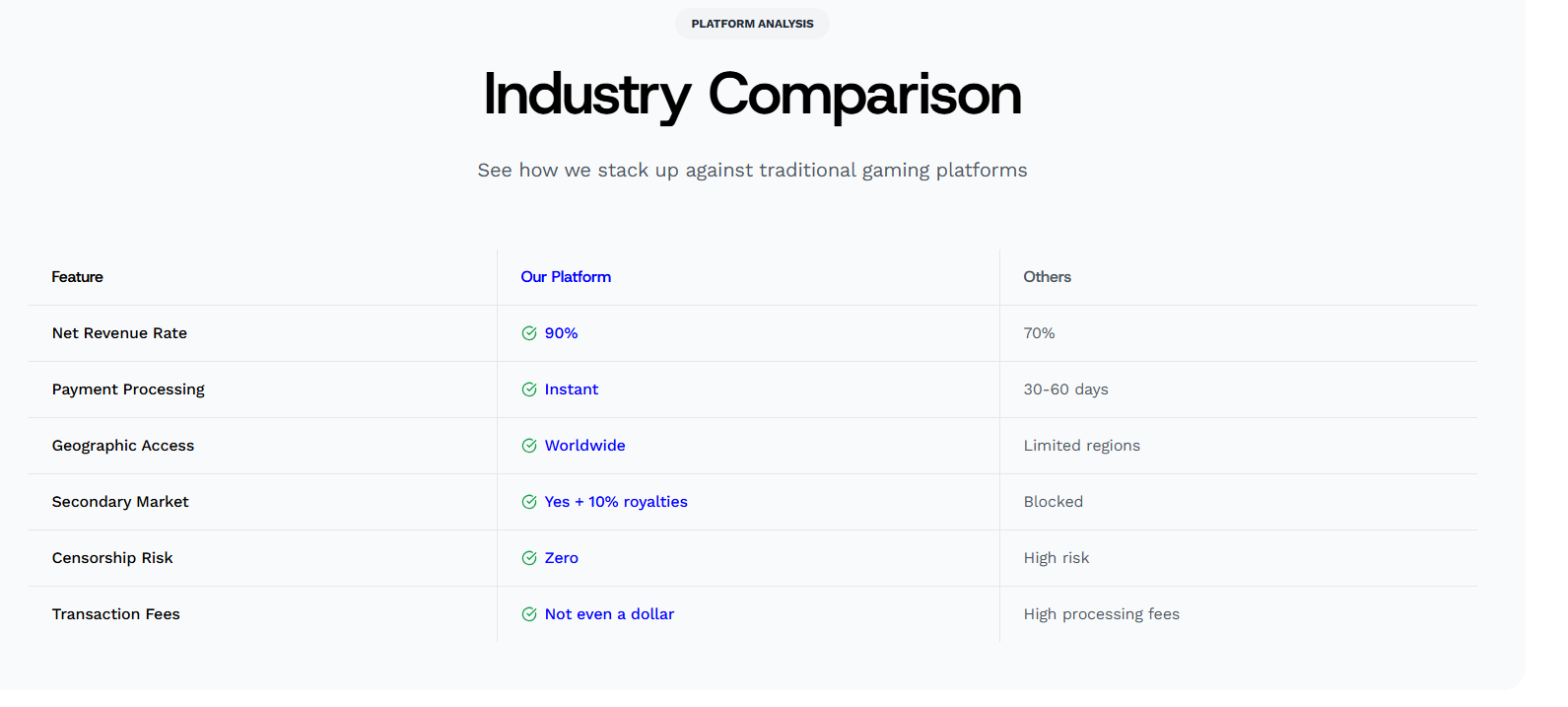Image resolution: width=1568 pixels, height=707 pixels.
Task: Click check icon beside Not even a dollar
Action: coord(529,614)
